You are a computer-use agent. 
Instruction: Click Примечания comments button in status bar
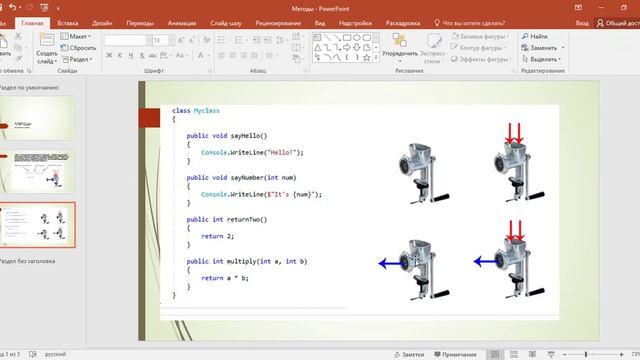point(455,354)
